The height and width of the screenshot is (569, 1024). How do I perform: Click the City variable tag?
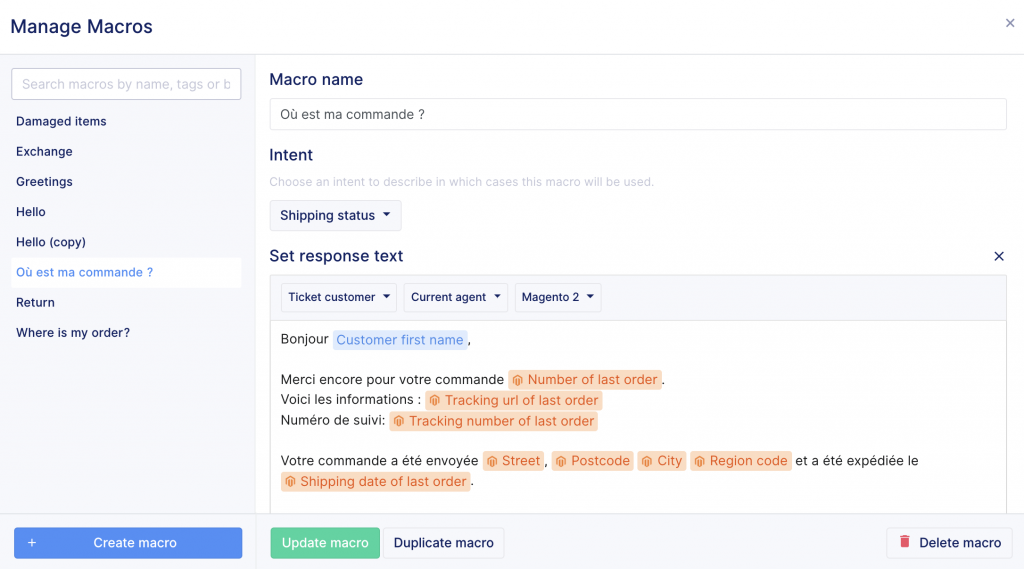click(x=662, y=461)
